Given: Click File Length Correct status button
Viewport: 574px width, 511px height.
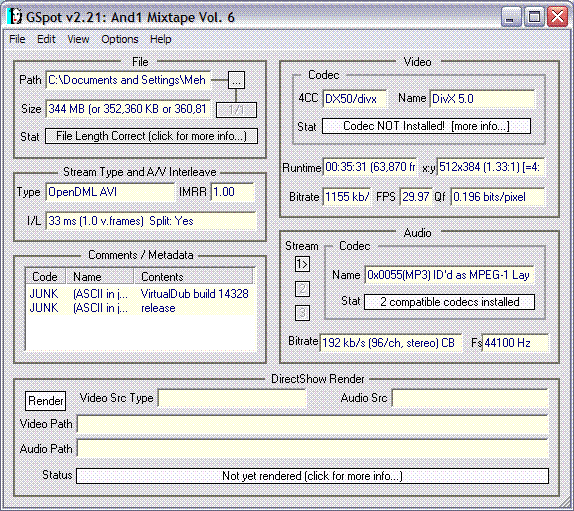Looking at the screenshot, I should point(151,136).
